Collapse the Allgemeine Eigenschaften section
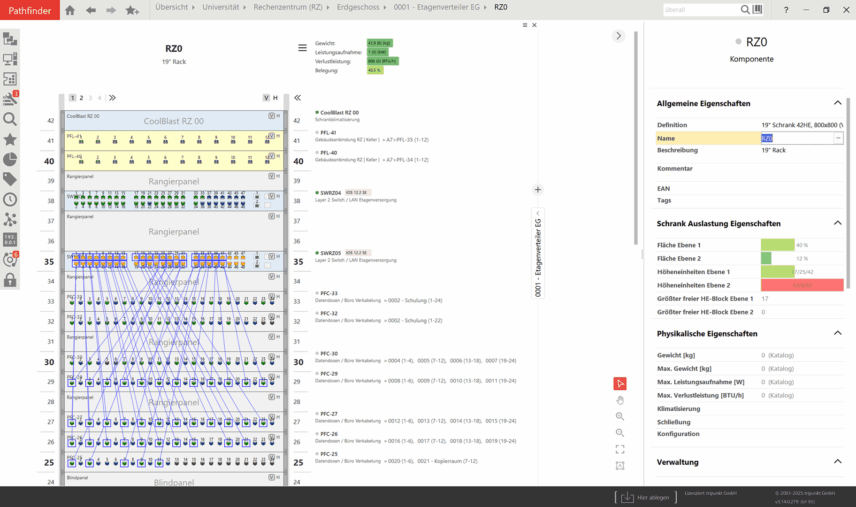This screenshot has width=856, height=507. click(837, 103)
